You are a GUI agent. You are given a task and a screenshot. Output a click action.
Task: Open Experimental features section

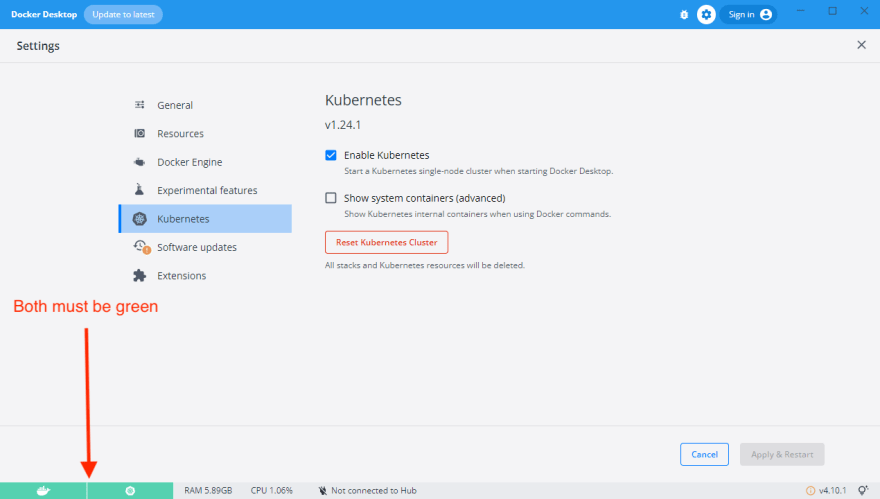pos(205,190)
